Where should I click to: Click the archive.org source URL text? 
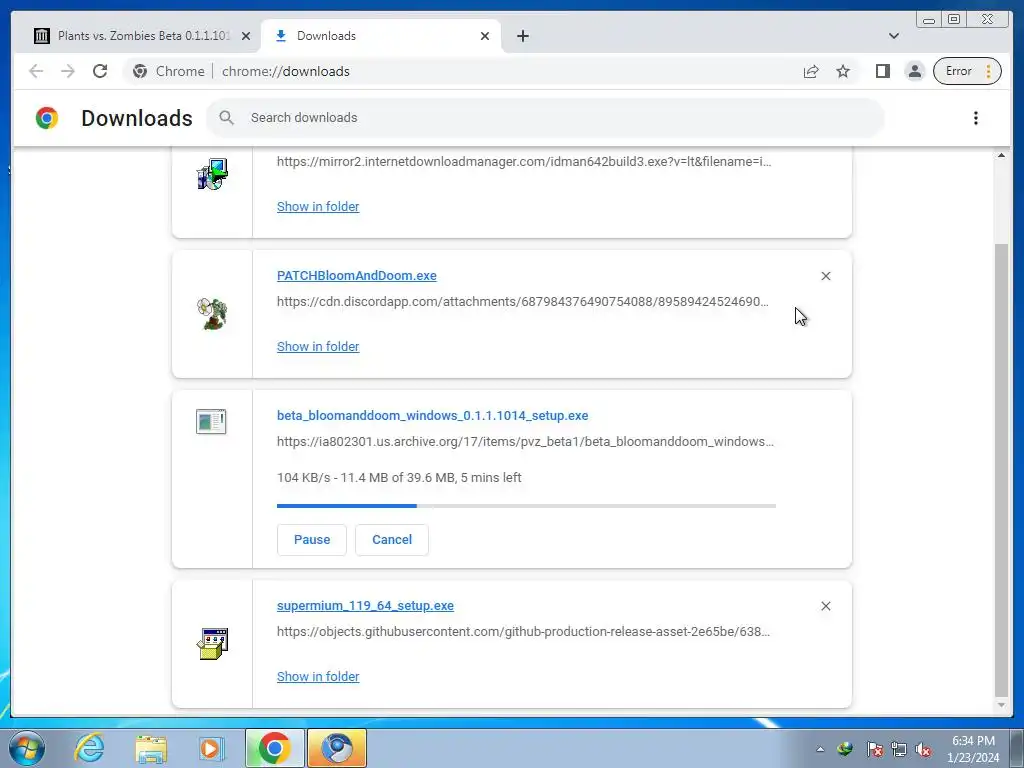coord(525,441)
